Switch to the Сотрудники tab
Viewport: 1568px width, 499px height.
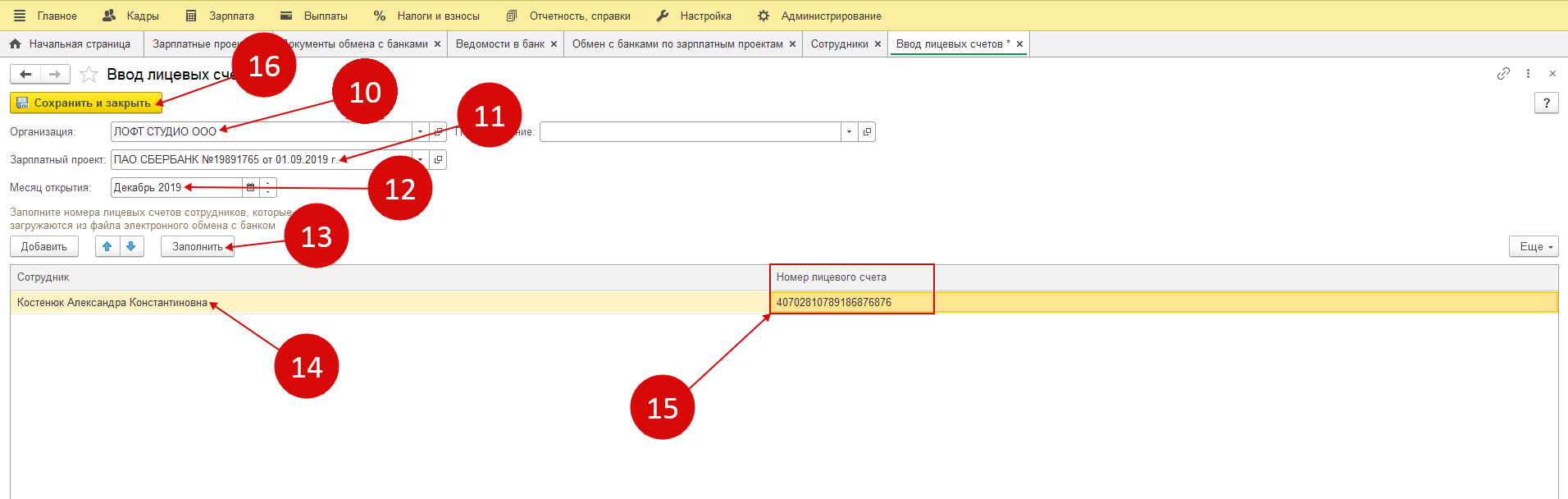click(x=839, y=44)
